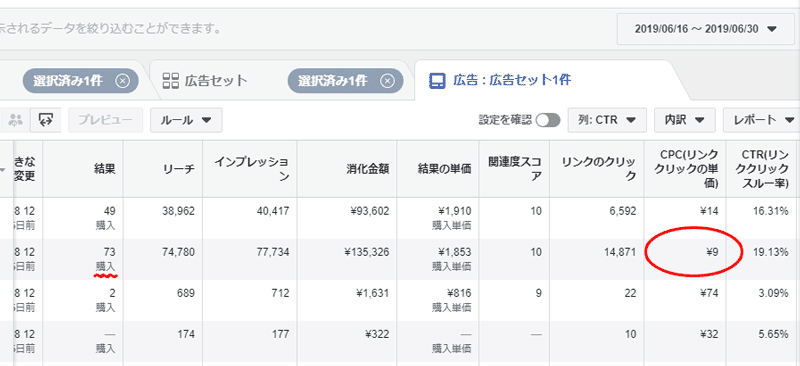Viewport: 800px width, 366px height.
Task: Click the circled ¥9 CPC cell
Action: (x=712, y=252)
